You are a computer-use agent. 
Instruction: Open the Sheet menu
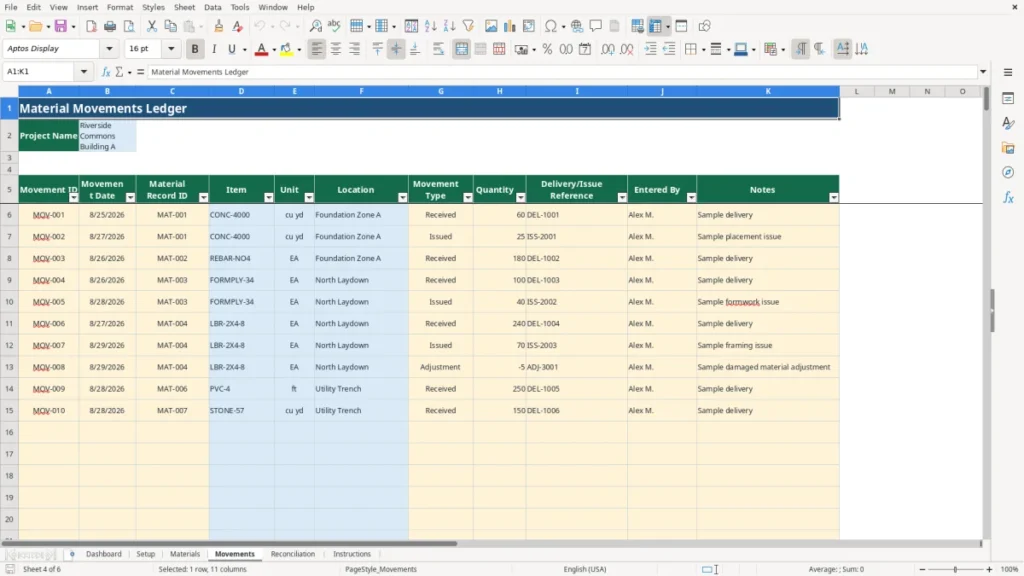184,7
